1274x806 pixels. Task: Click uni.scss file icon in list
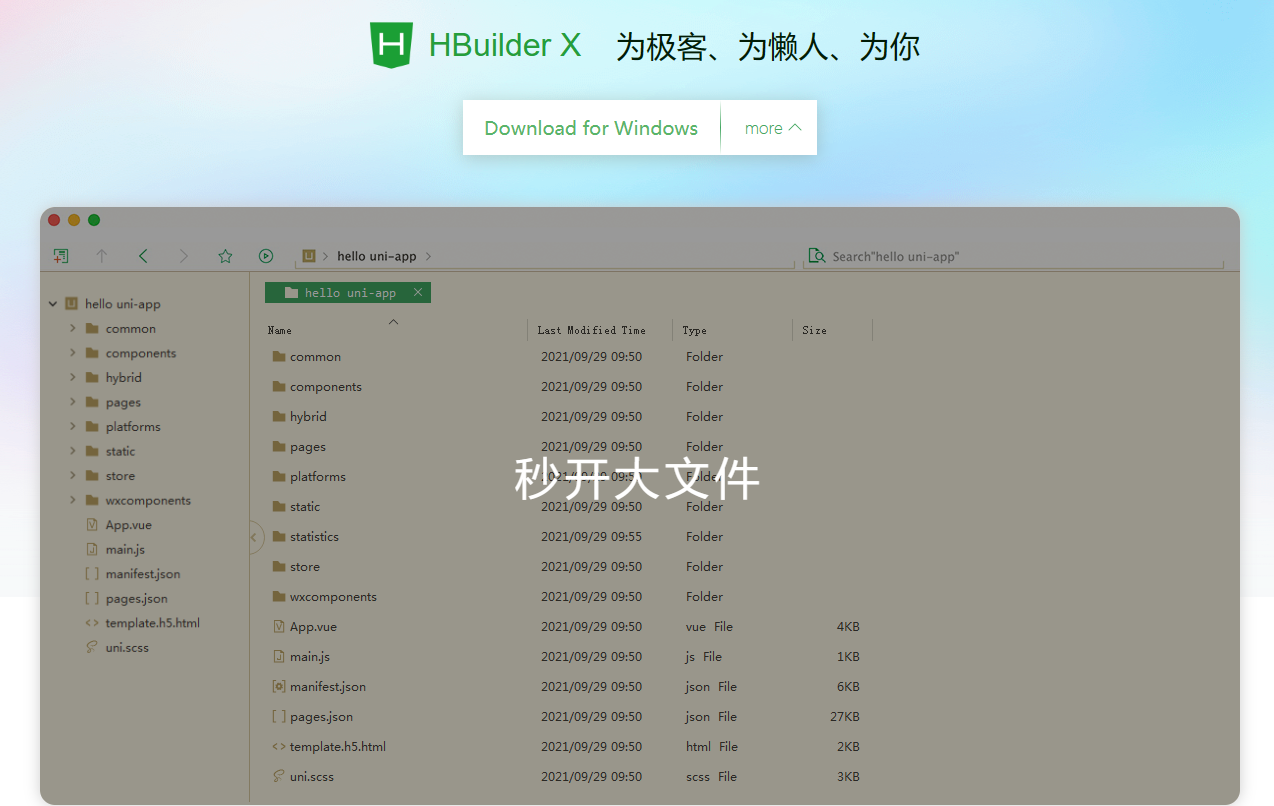click(x=279, y=777)
